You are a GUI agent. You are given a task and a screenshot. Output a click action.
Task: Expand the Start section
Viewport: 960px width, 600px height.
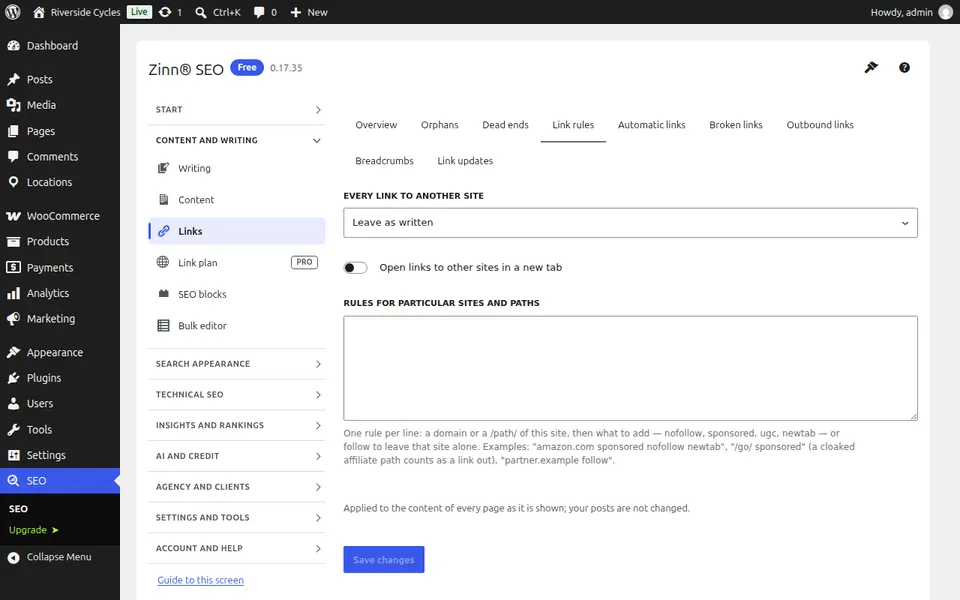[x=237, y=110]
